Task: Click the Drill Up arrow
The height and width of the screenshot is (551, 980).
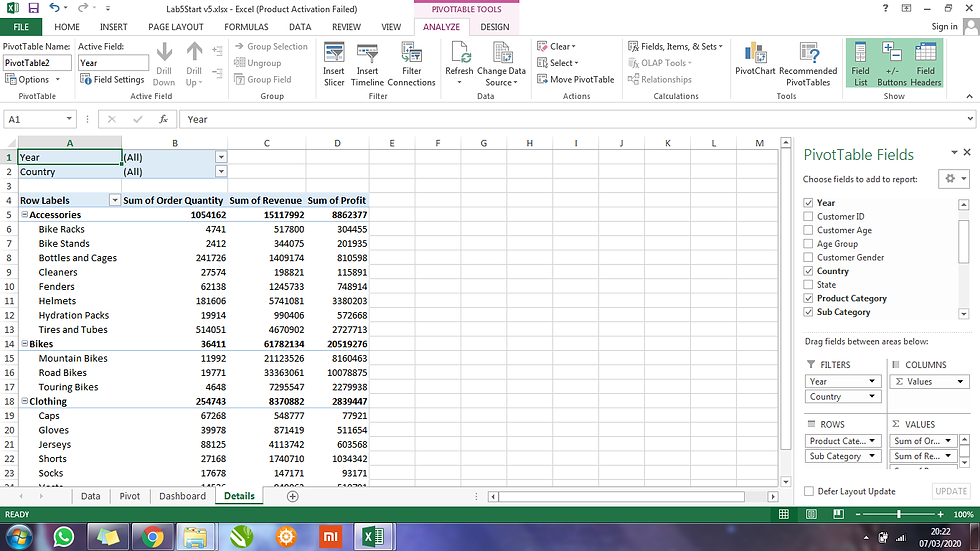Action: pos(194,52)
